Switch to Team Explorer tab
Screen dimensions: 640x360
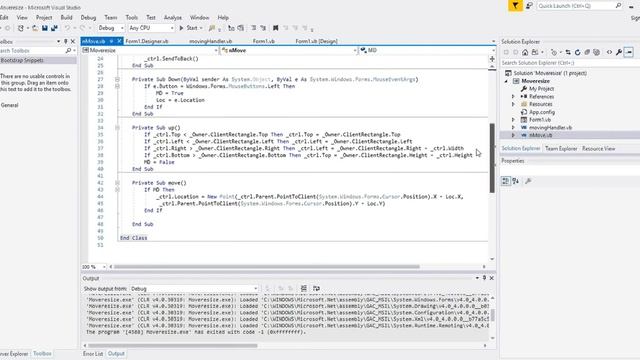pos(561,149)
